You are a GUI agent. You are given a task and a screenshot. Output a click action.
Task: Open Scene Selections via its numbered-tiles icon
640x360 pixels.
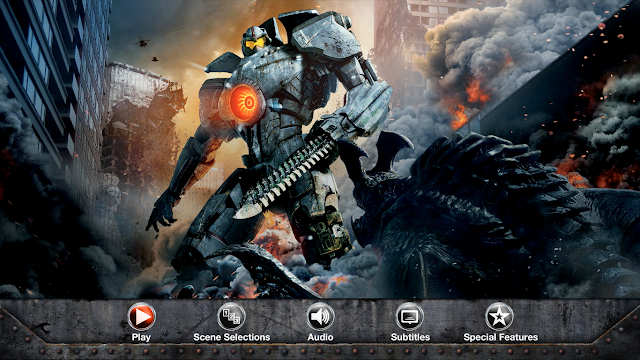click(x=231, y=316)
